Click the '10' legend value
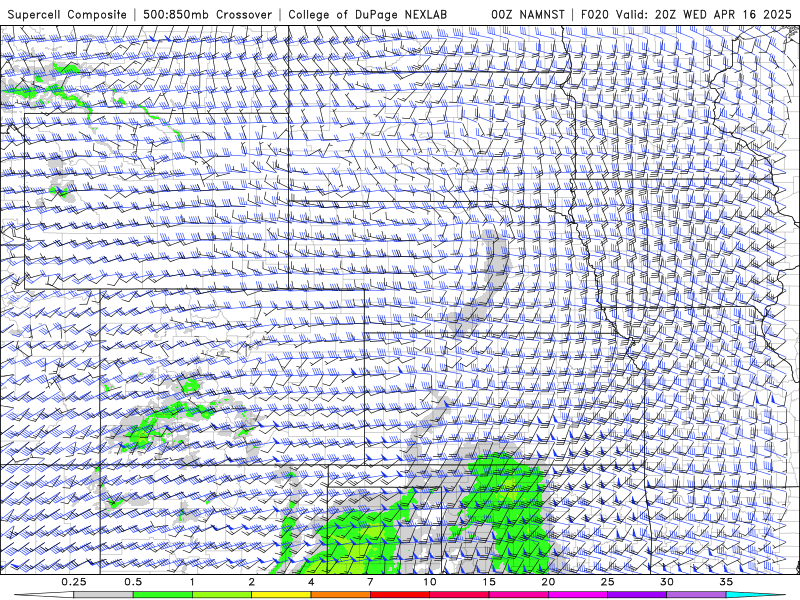 click(430, 582)
